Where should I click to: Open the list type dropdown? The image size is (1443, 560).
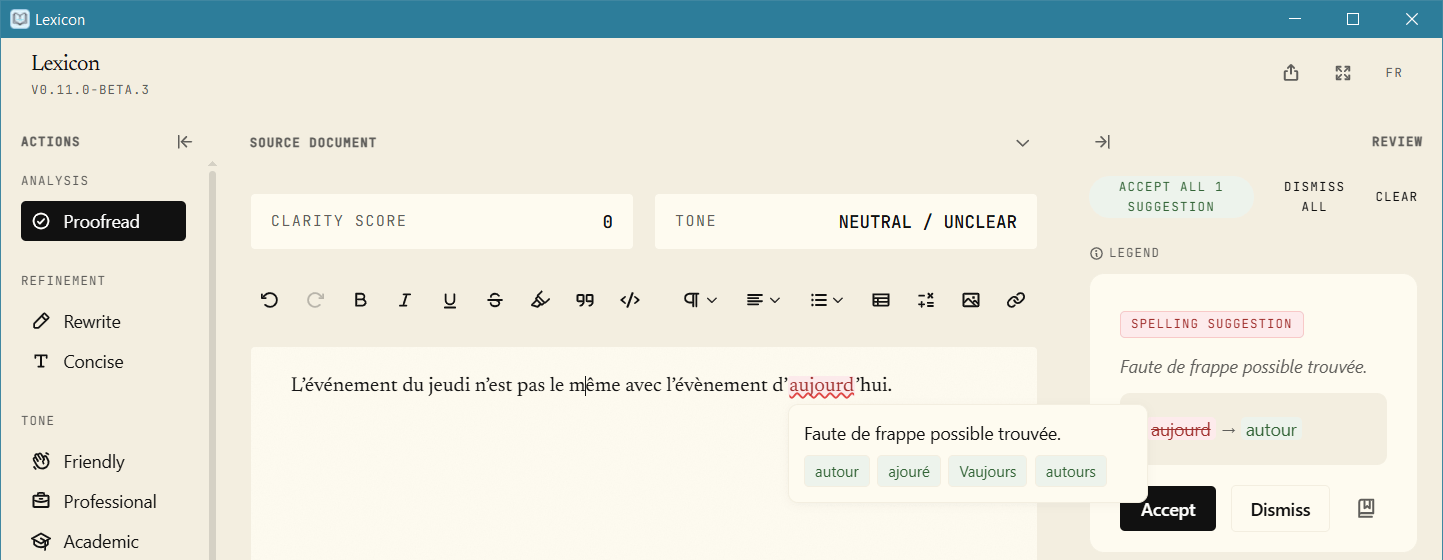coord(827,300)
